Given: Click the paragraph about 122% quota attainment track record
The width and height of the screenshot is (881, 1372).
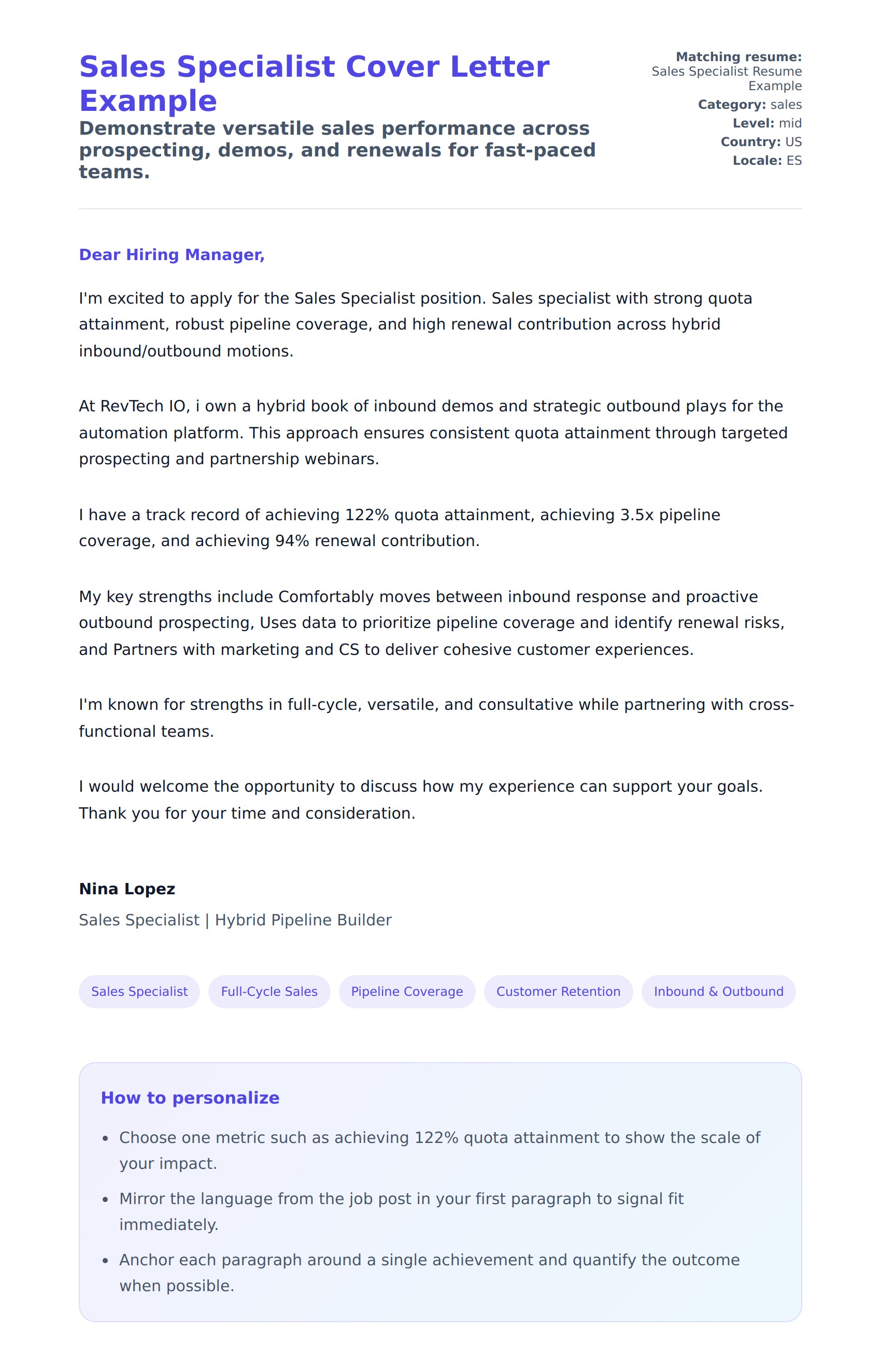Looking at the screenshot, I should 399,527.
